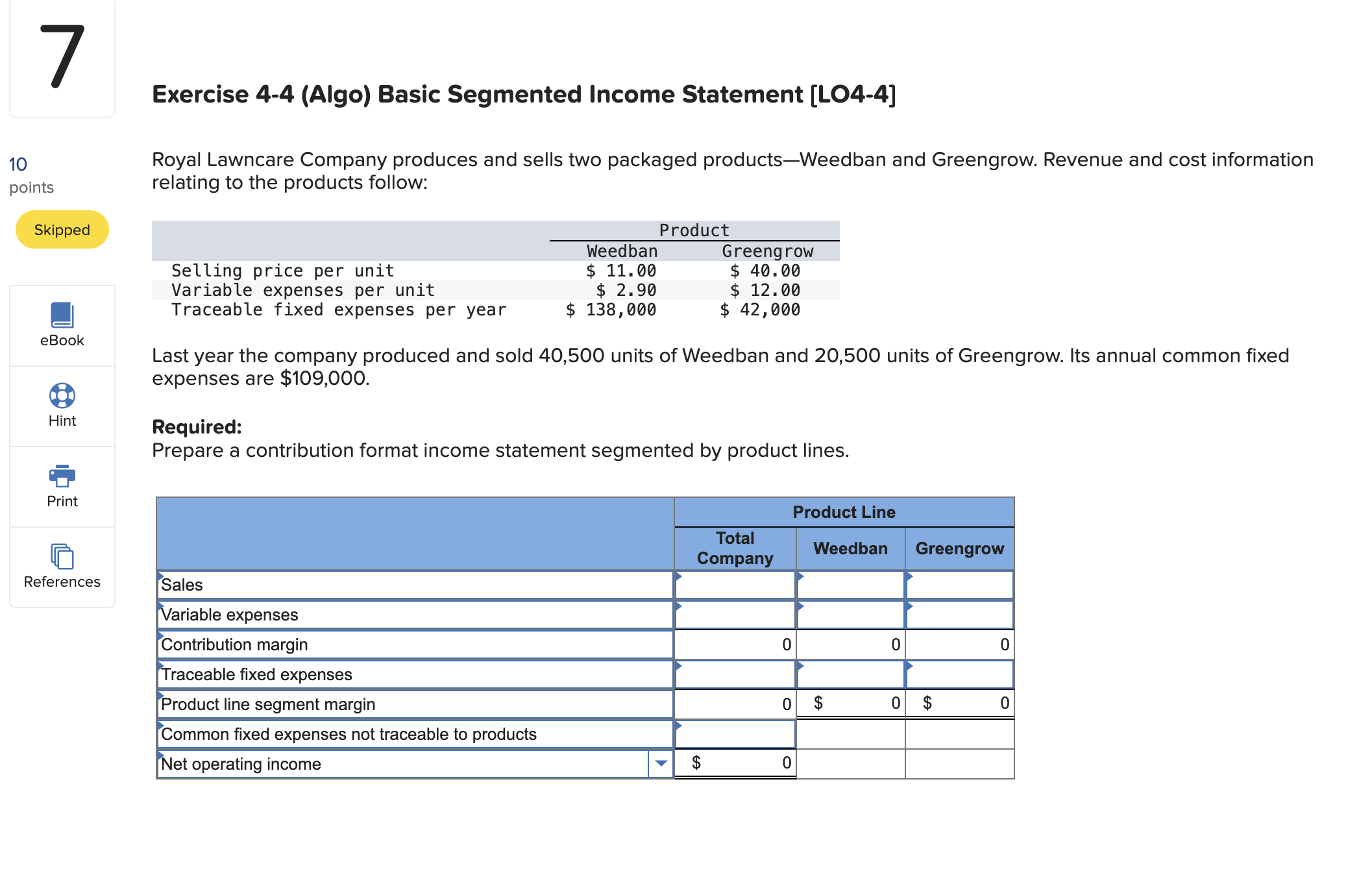
Task: Click the Weedban column header
Action: pyautogui.click(x=850, y=548)
